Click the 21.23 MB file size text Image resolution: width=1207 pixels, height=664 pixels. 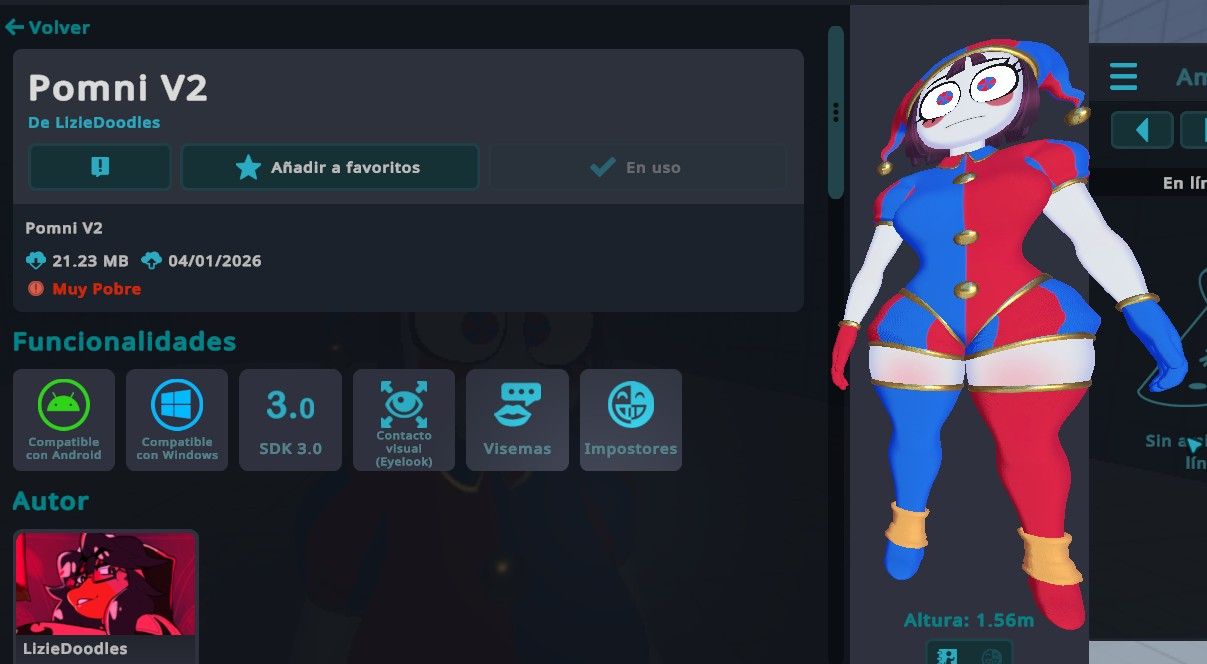pos(90,261)
